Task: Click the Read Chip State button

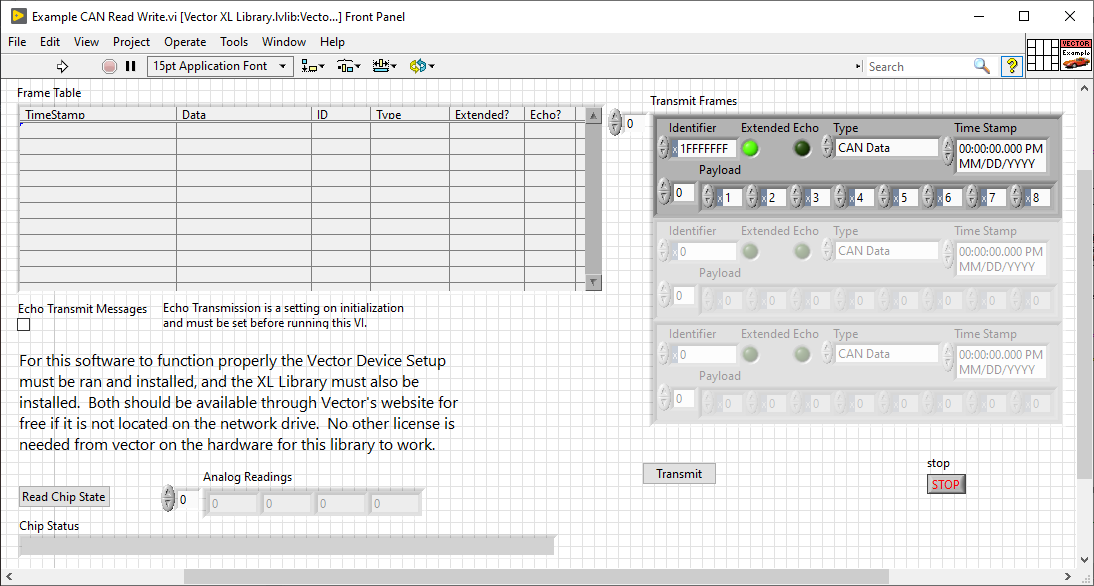Action: click(64, 497)
